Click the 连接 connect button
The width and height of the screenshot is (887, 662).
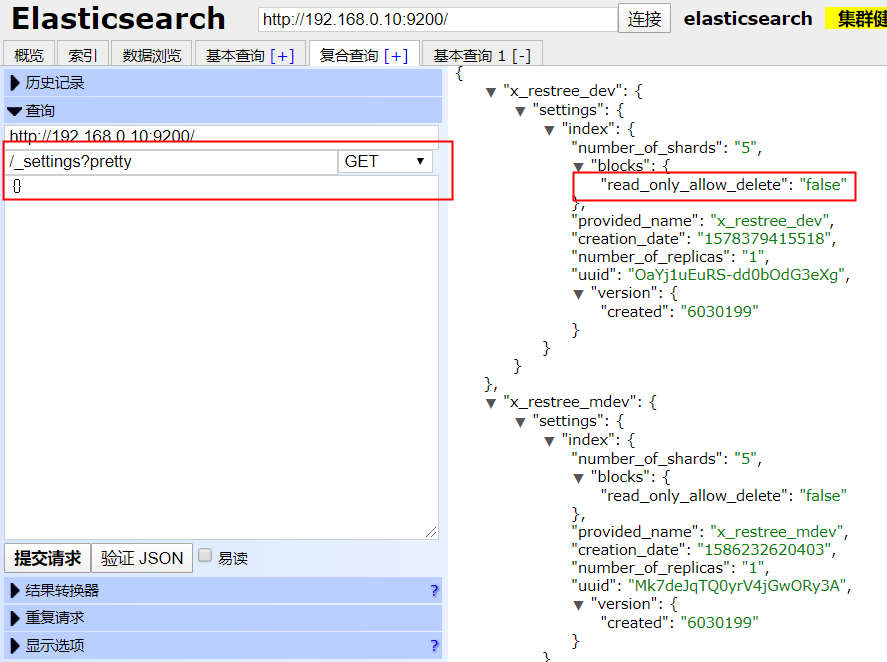point(644,19)
